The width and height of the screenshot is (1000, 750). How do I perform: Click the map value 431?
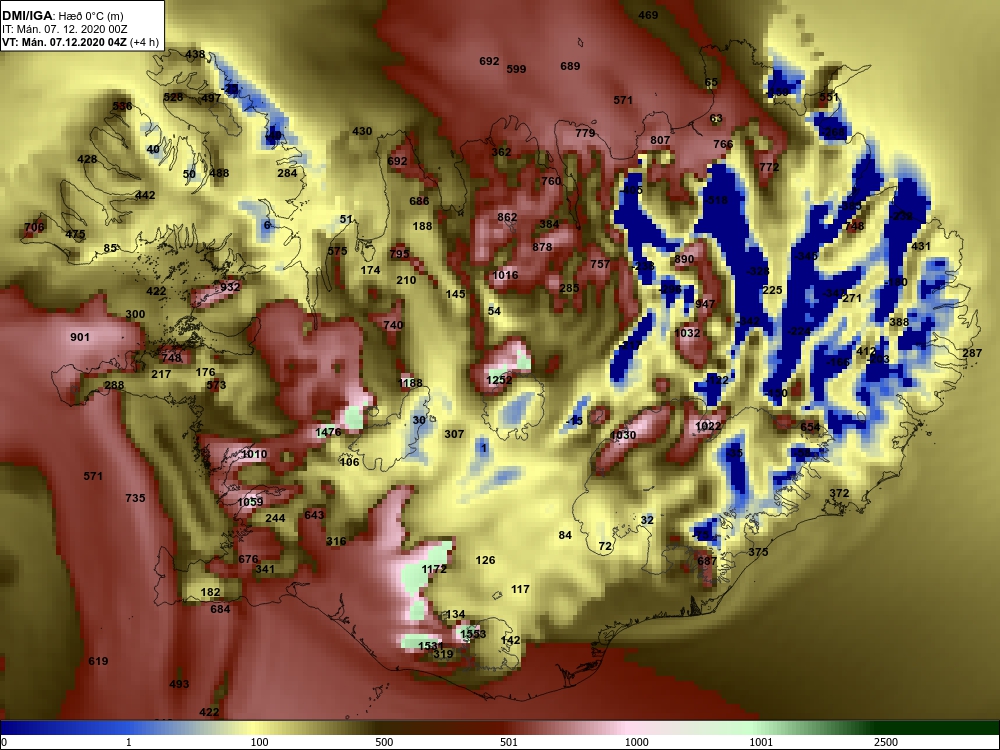921,247
